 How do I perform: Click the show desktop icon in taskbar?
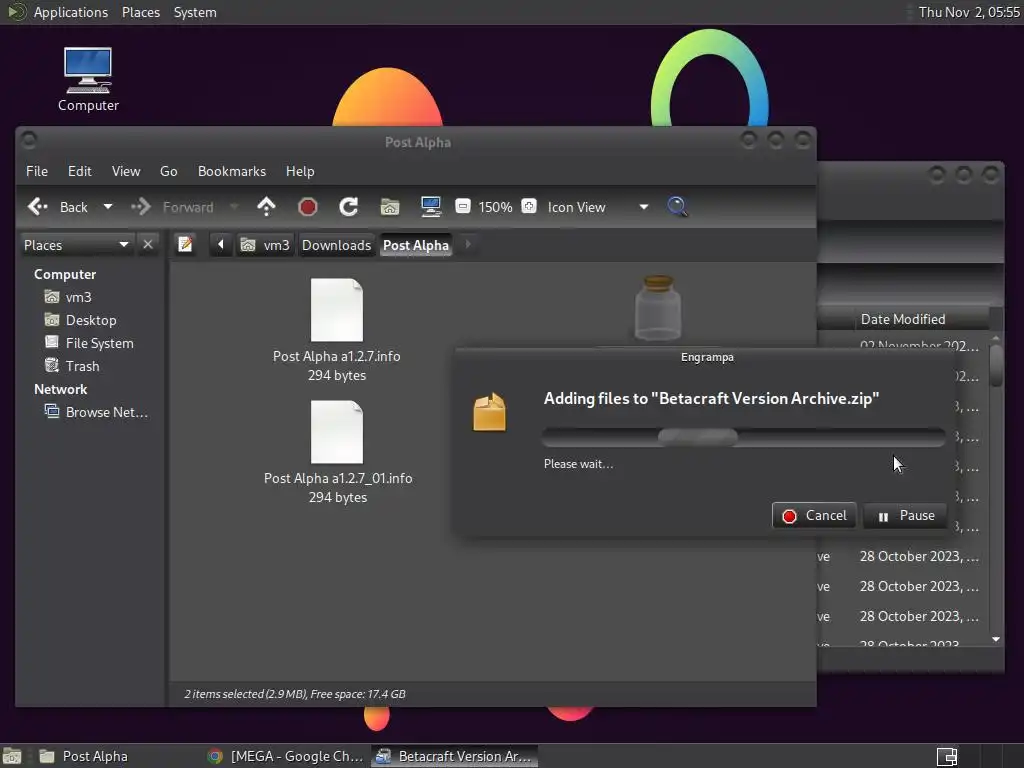coord(12,756)
